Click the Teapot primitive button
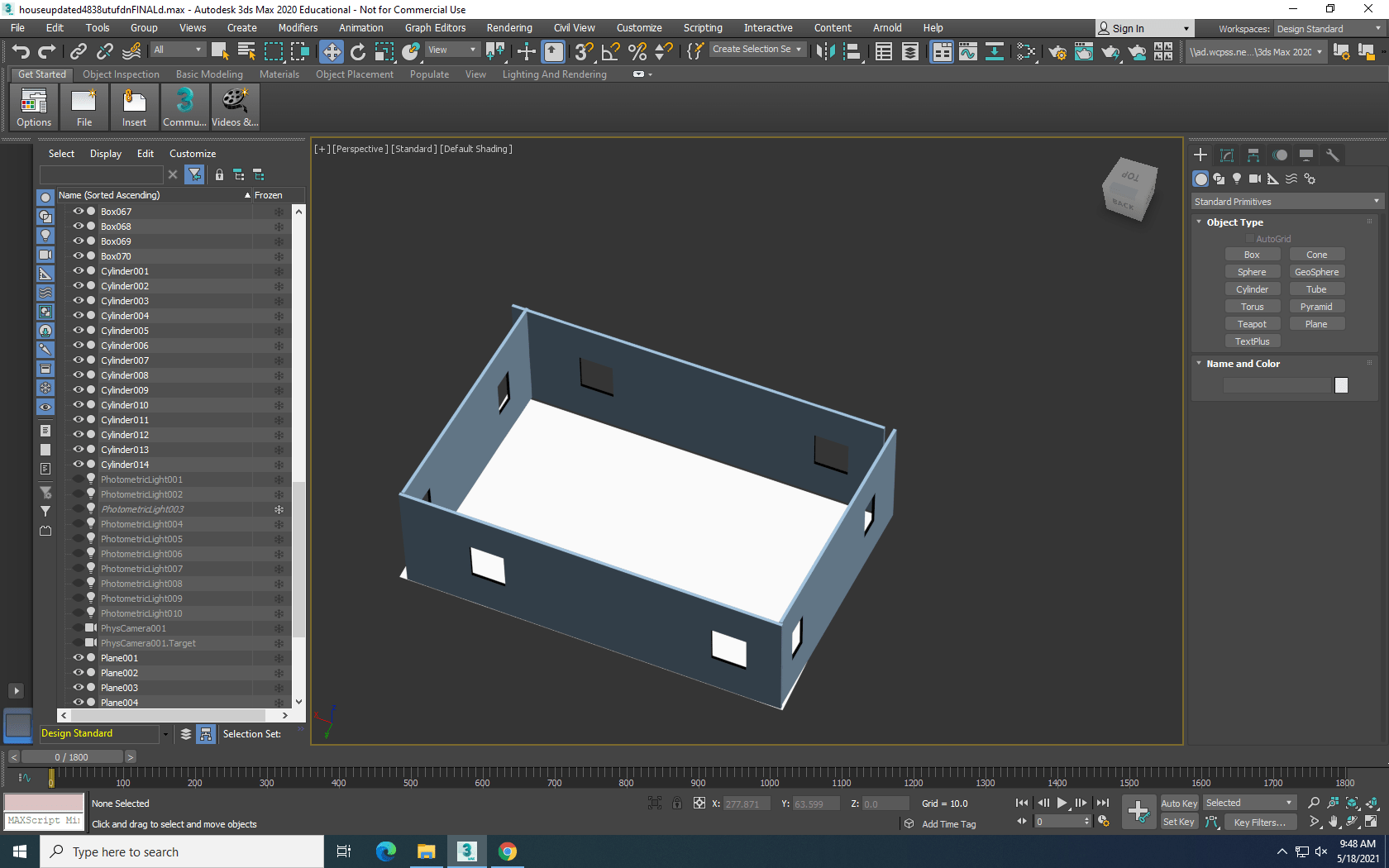Viewport: 1389px width, 868px height. [1252, 324]
